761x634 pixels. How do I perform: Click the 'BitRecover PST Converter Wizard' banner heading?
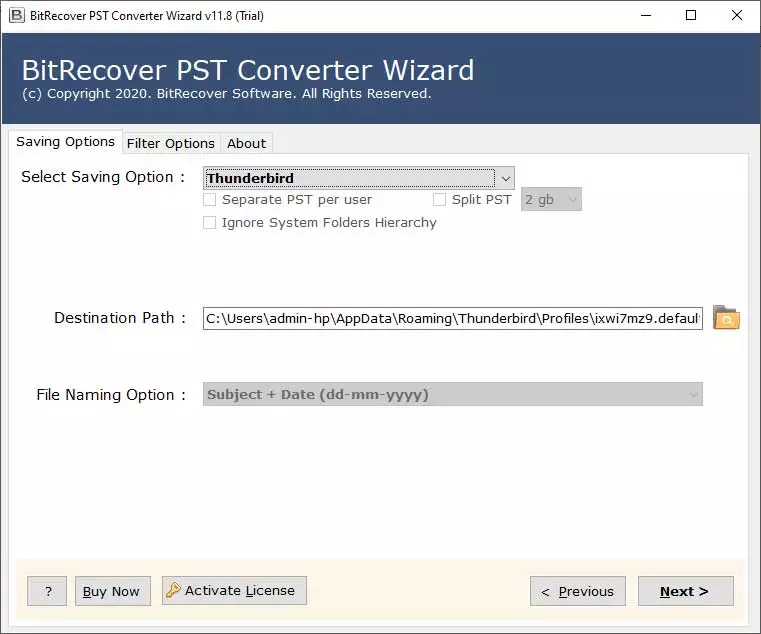[x=248, y=70]
